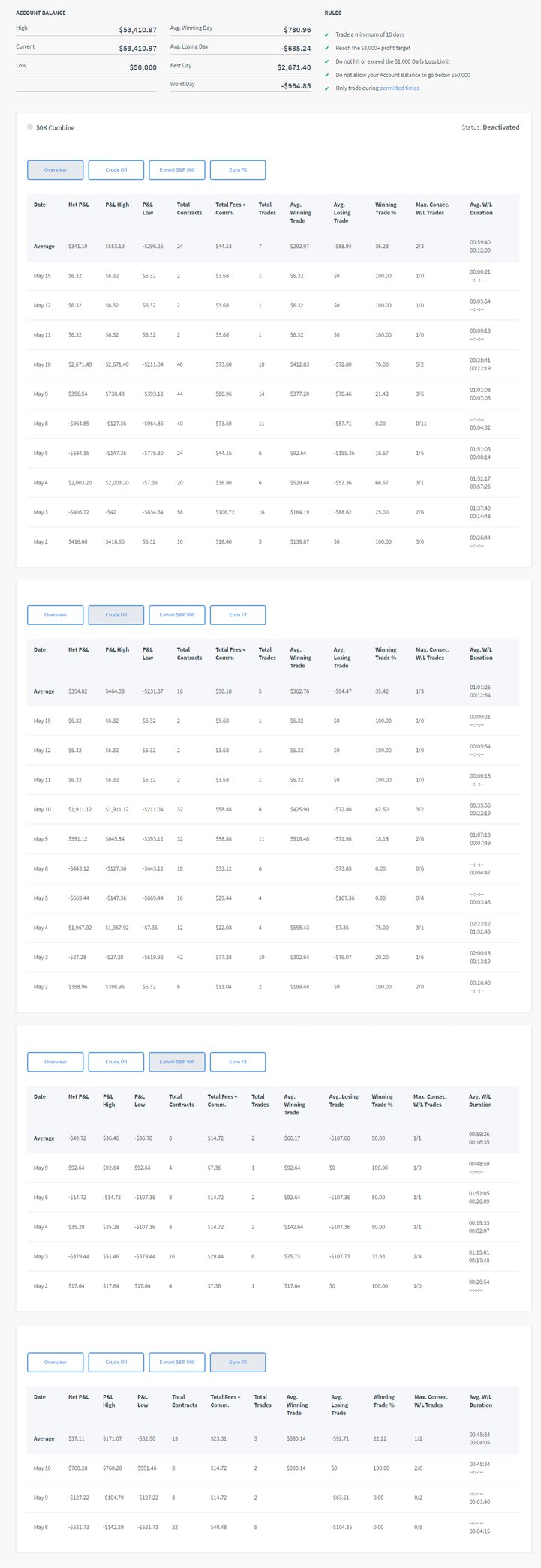Click the Current account balance value

[137, 49]
